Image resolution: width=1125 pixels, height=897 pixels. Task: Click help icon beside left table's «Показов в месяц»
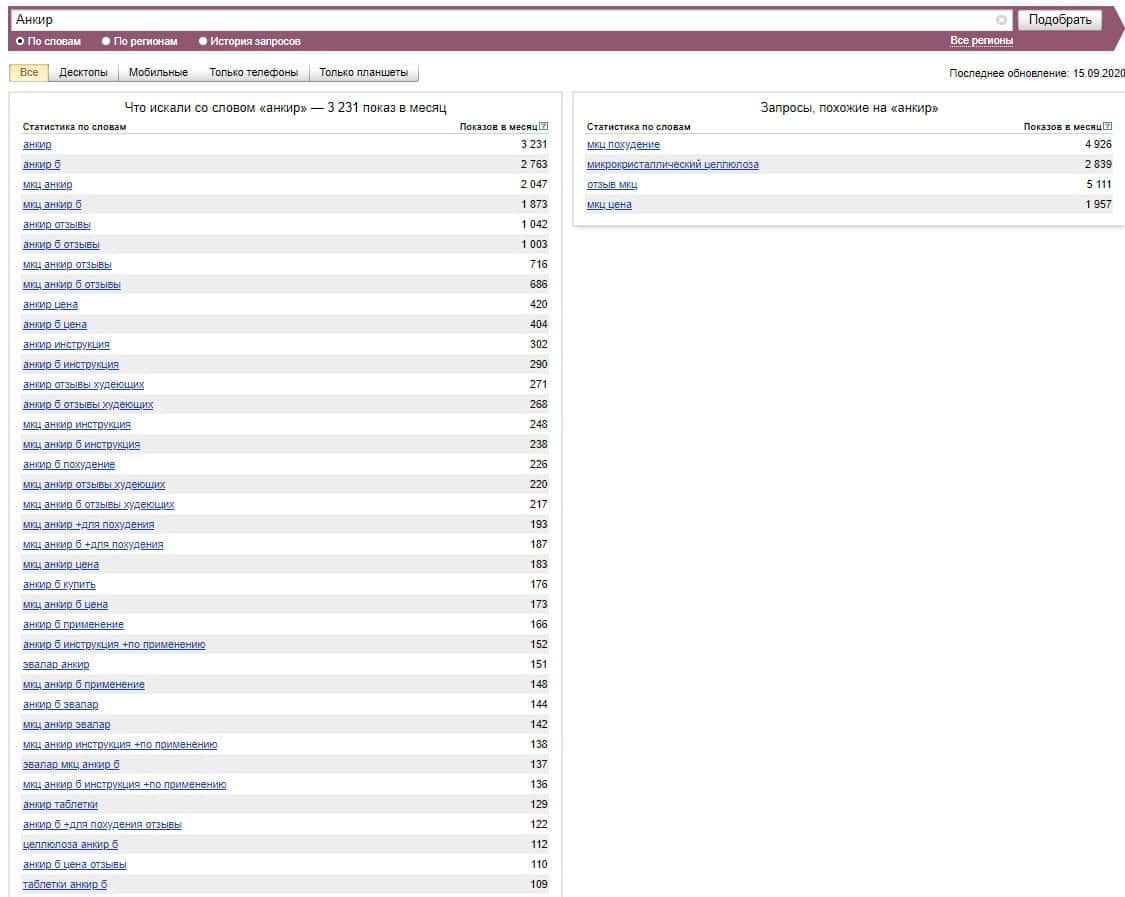point(543,127)
